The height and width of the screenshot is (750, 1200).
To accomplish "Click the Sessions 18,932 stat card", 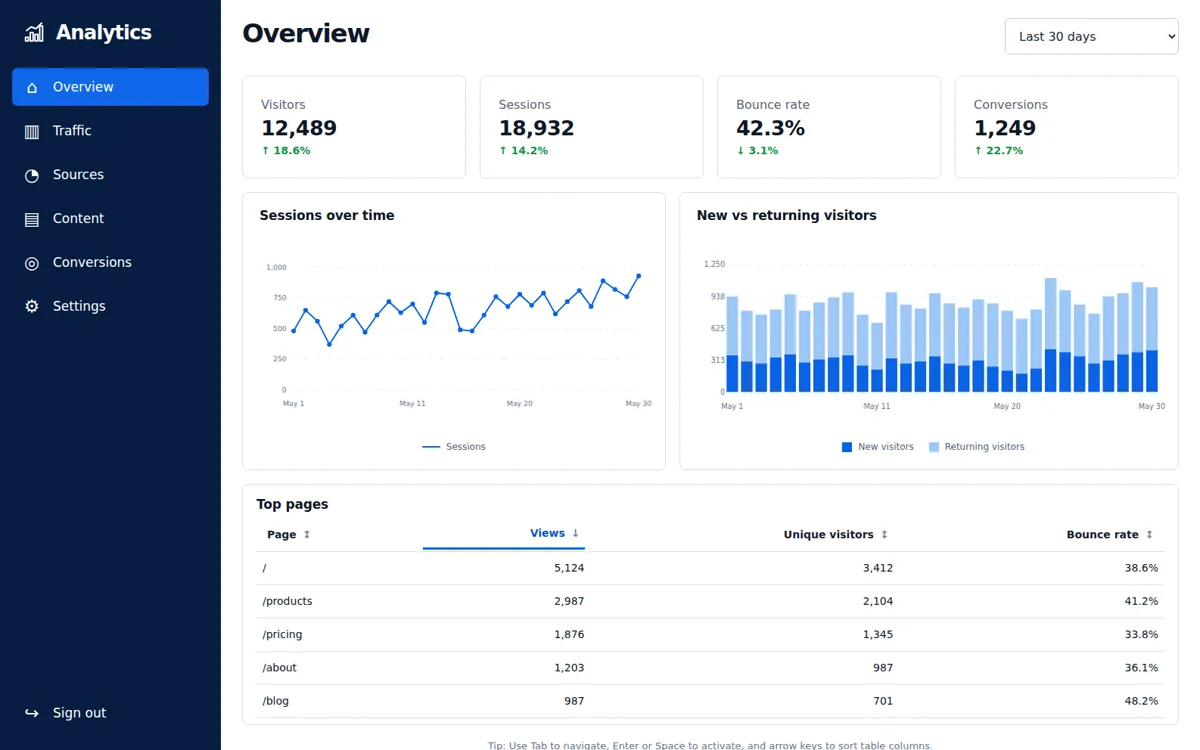I will click(591, 127).
